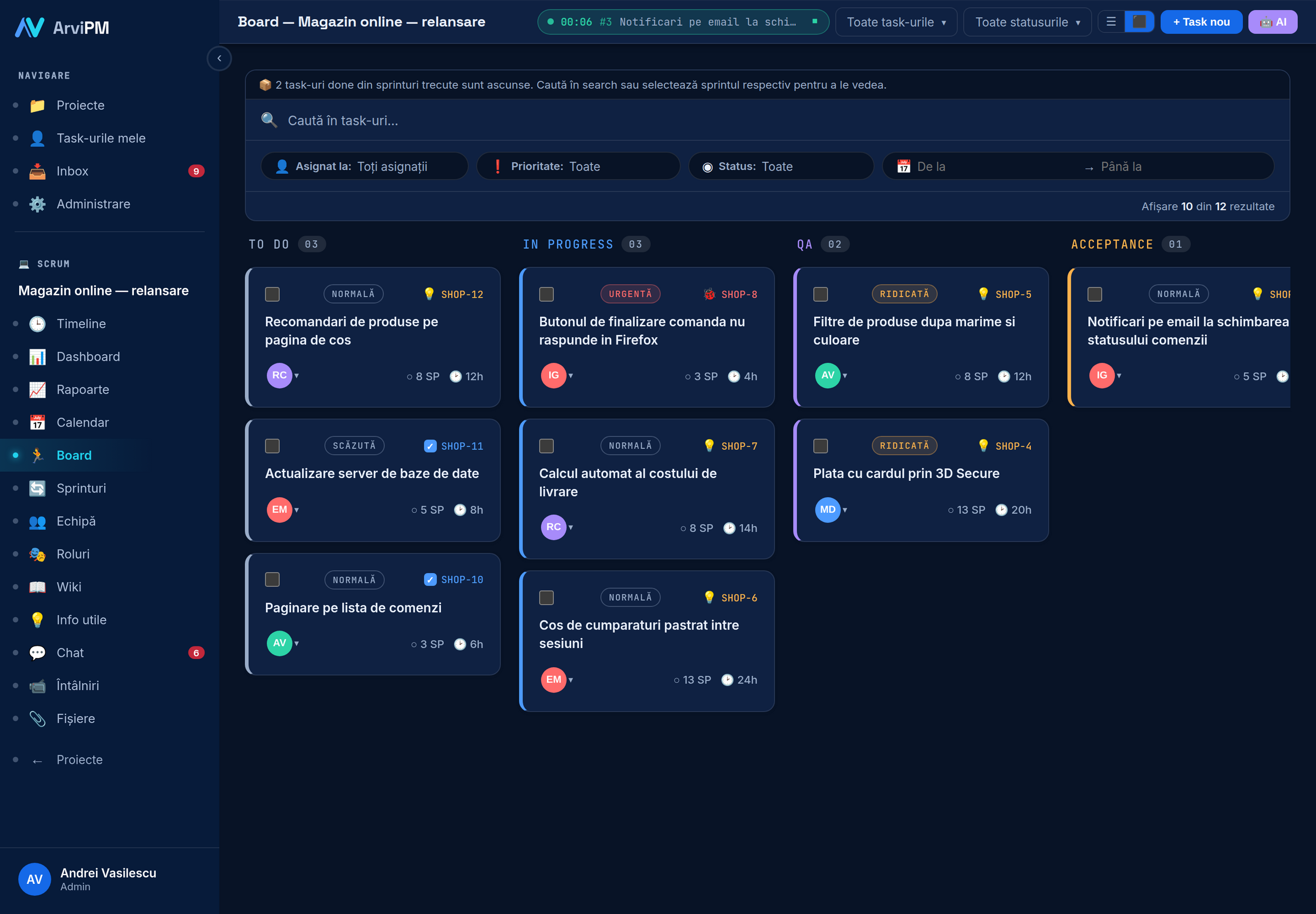This screenshot has height=914, width=1316.
Task: Click the ArviPM logo icon
Action: [29, 27]
